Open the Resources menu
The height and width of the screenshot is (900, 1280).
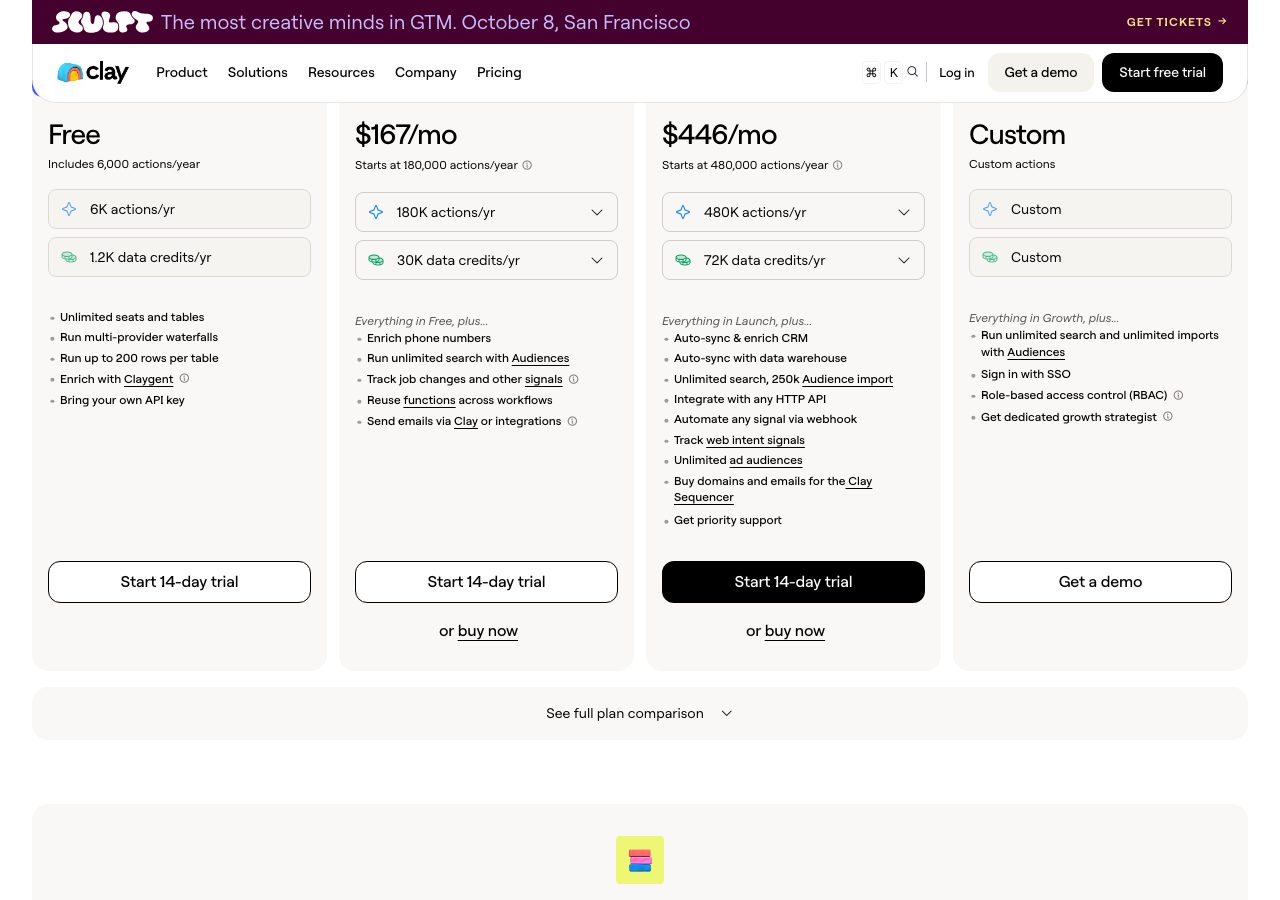(341, 72)
